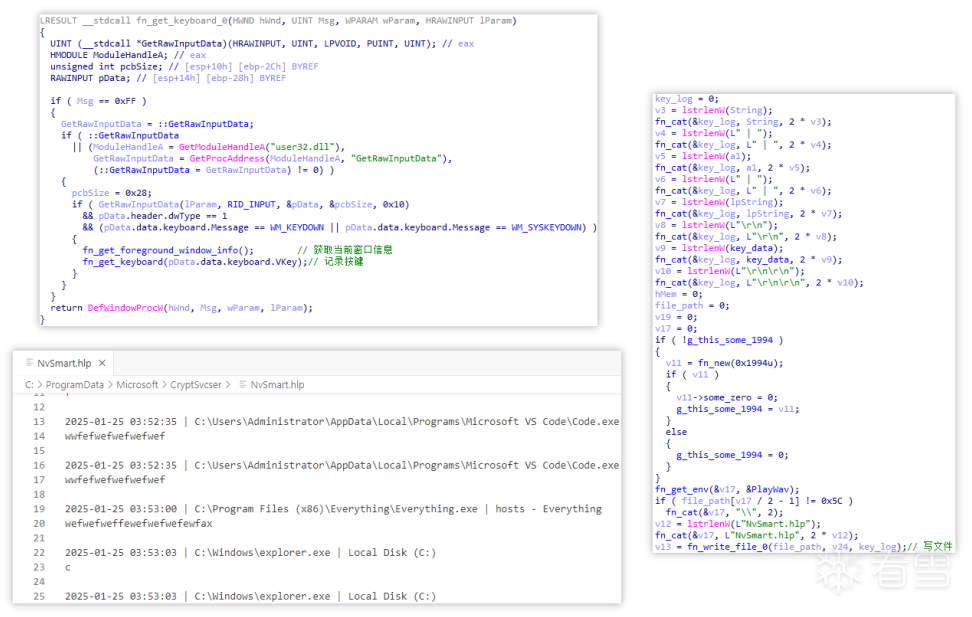Close the NvSmart.hlp editor tab
This screenshot has width=972, height=617.
102,363
